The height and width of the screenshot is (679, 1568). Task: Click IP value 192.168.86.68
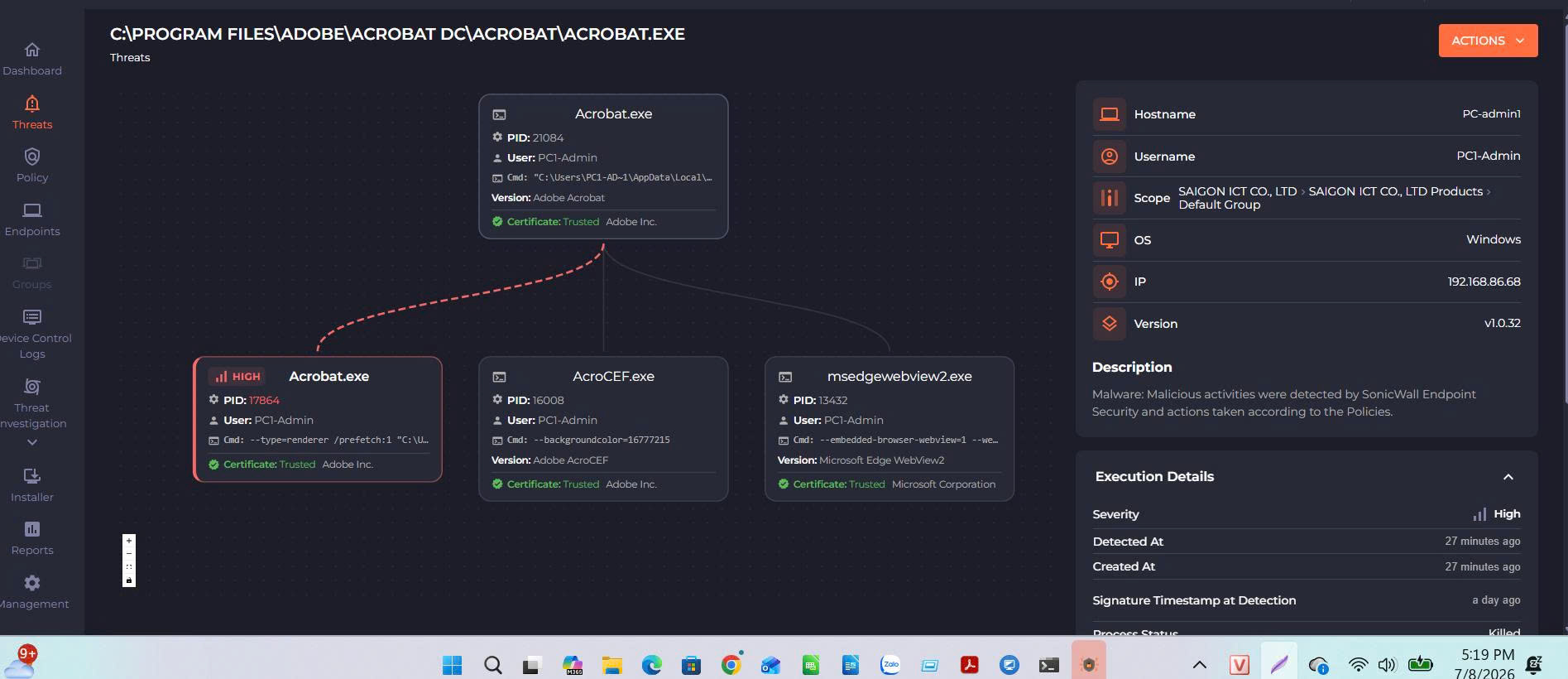pyautogui.click(x=1484, y=282)
